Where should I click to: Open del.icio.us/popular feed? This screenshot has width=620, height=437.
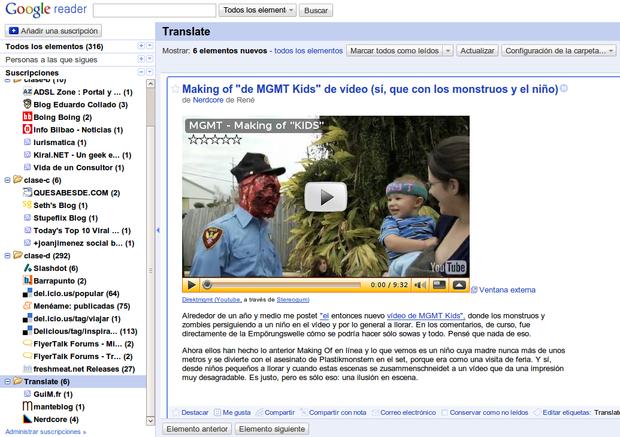coord(76,293)
